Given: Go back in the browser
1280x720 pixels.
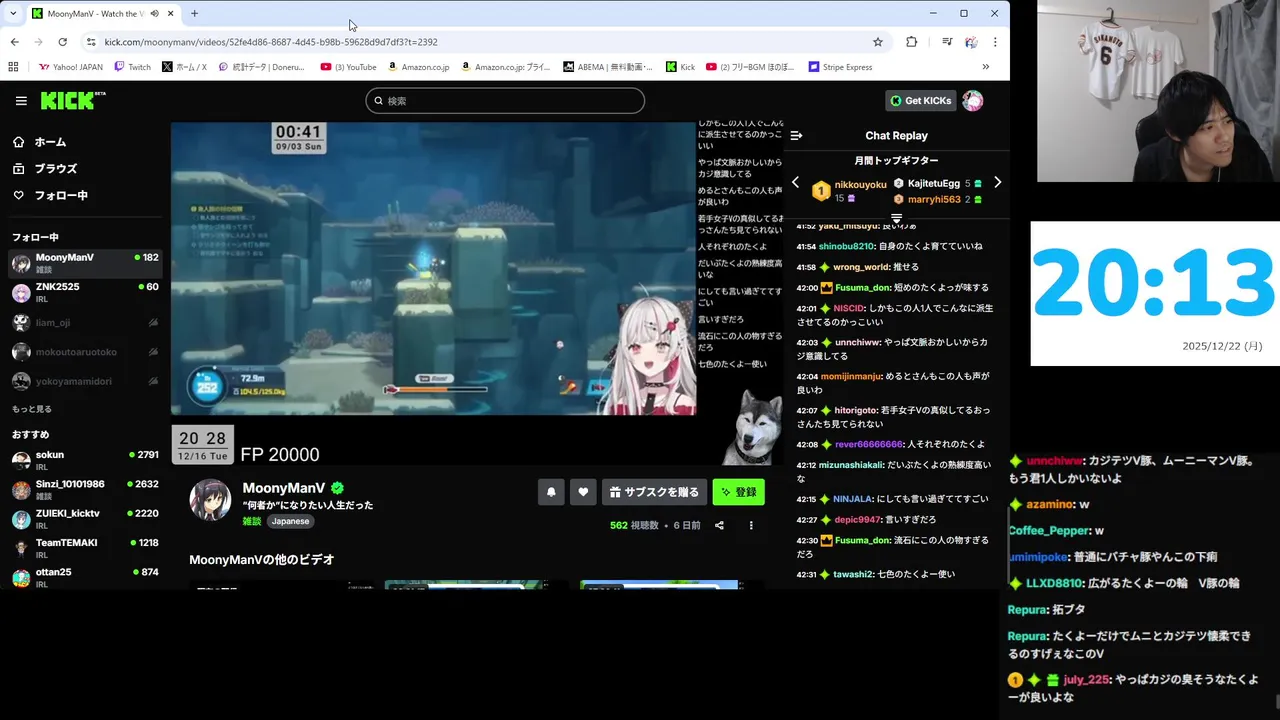Looking at the screenshot, I should pyautogui.click(x=14, y=42).
